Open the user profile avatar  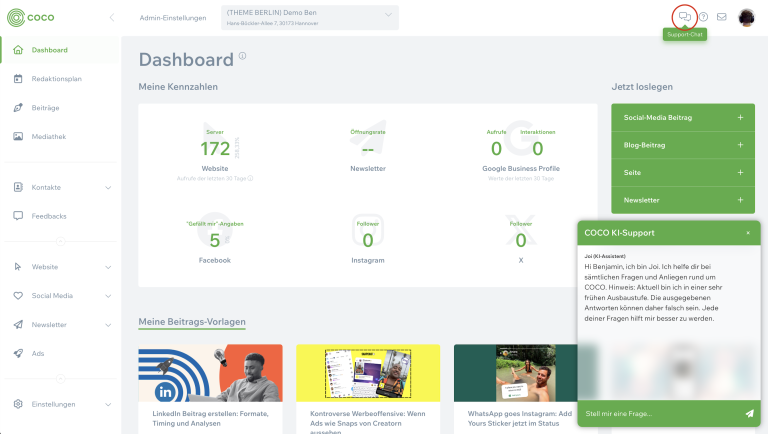(746, 17)
